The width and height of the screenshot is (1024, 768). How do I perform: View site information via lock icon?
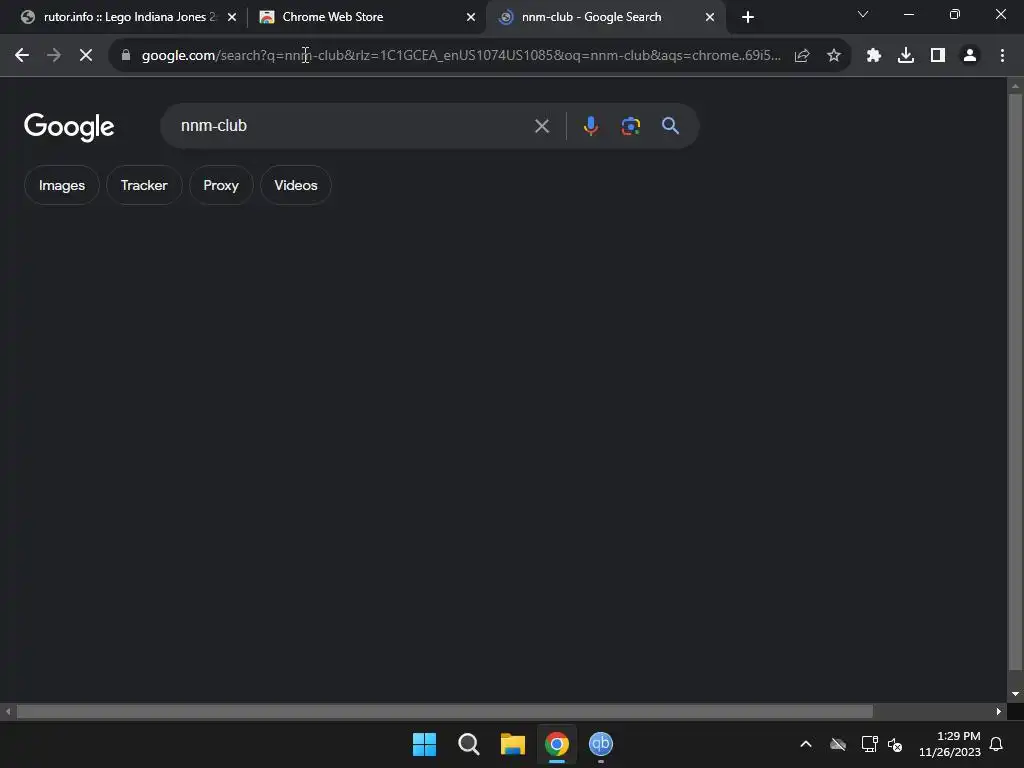tap(126, 56)
